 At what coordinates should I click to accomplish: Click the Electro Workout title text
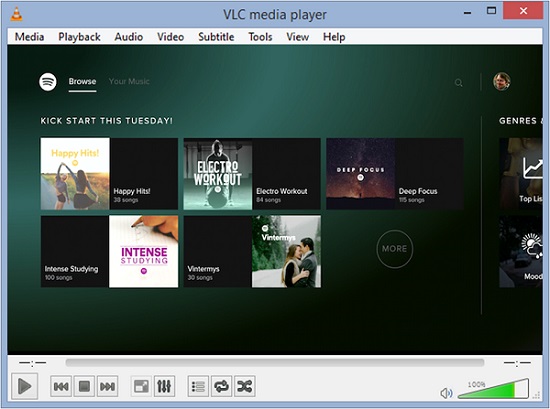282,191
